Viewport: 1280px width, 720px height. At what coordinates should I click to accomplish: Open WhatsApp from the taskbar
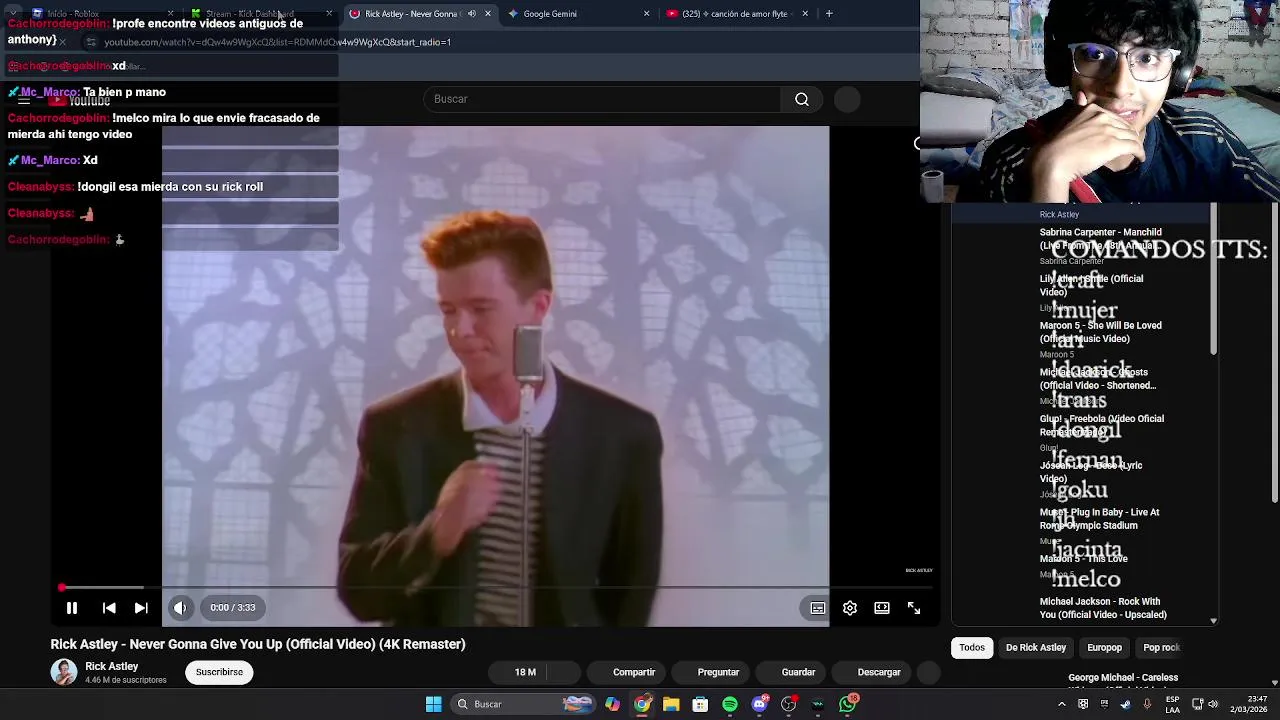click(848, 704)
